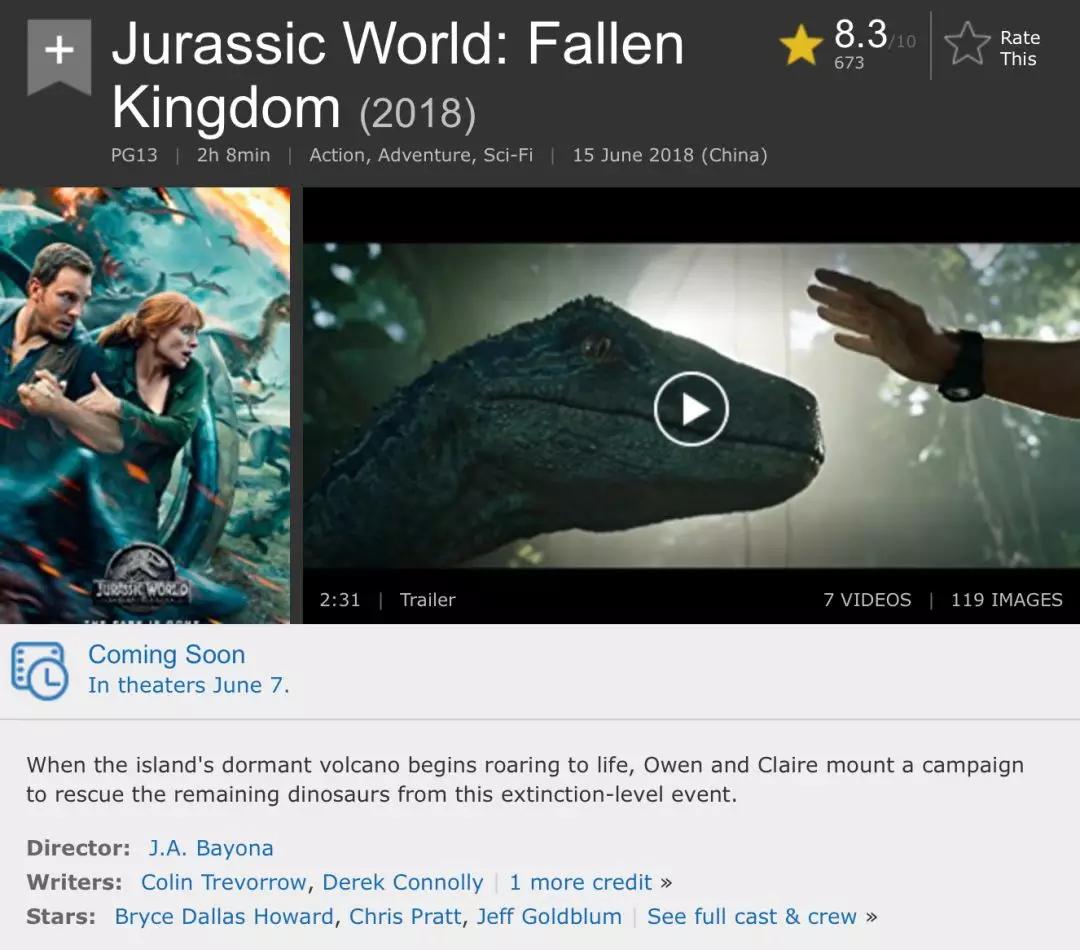Open the Jurassic World movie poster
Screen dimensions: 1080x950
click(x=145, y=405)
